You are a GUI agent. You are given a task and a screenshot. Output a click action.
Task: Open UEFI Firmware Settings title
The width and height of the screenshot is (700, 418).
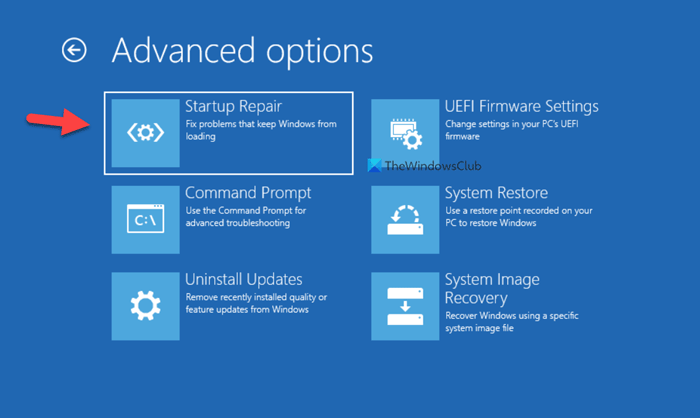521,106
